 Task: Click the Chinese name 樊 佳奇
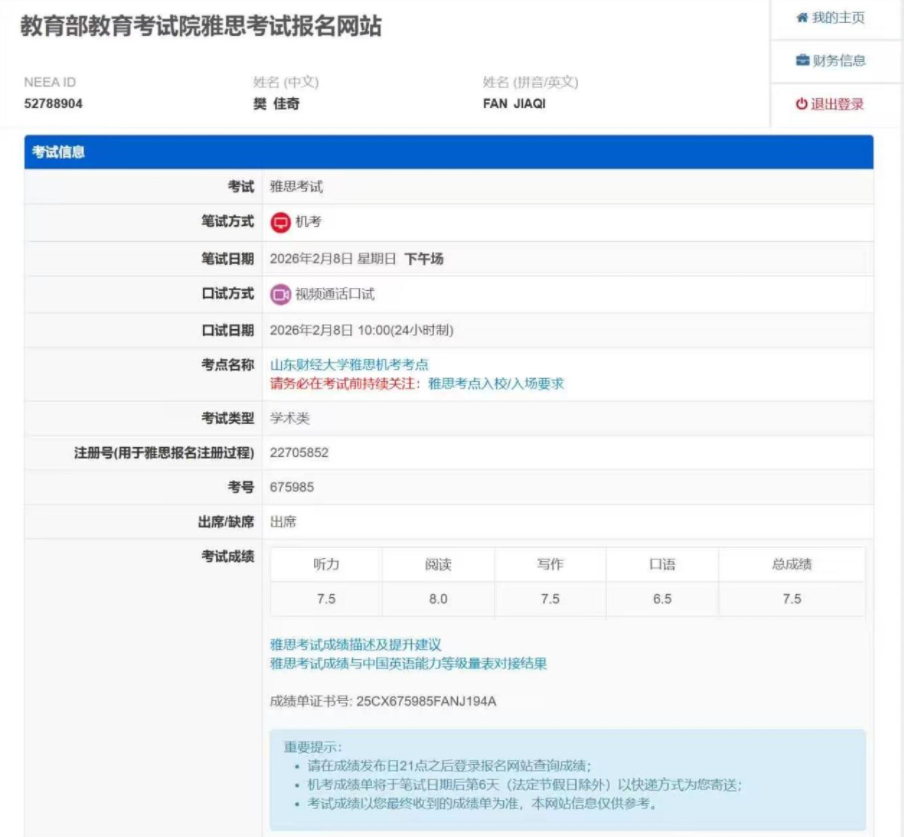point(276,104)
